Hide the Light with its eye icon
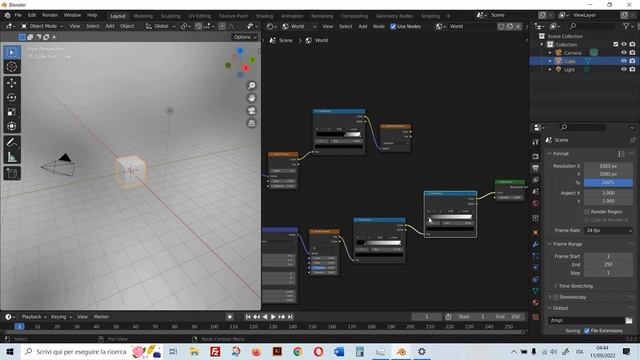This screenshot has width=640, height=360. pyautogui.click(x=624, y=69)
